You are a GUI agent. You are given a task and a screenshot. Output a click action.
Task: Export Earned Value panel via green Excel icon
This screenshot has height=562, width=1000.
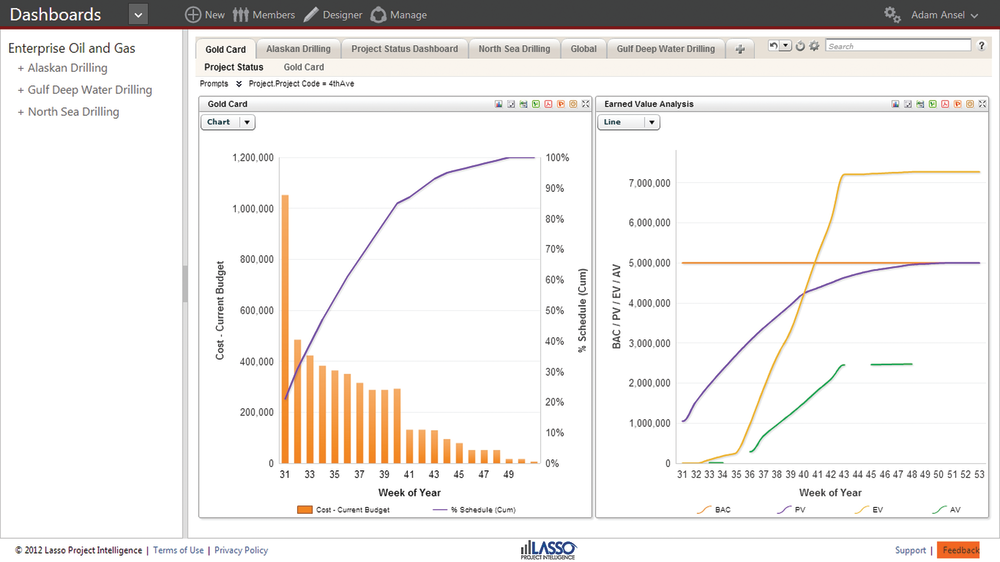932,104
